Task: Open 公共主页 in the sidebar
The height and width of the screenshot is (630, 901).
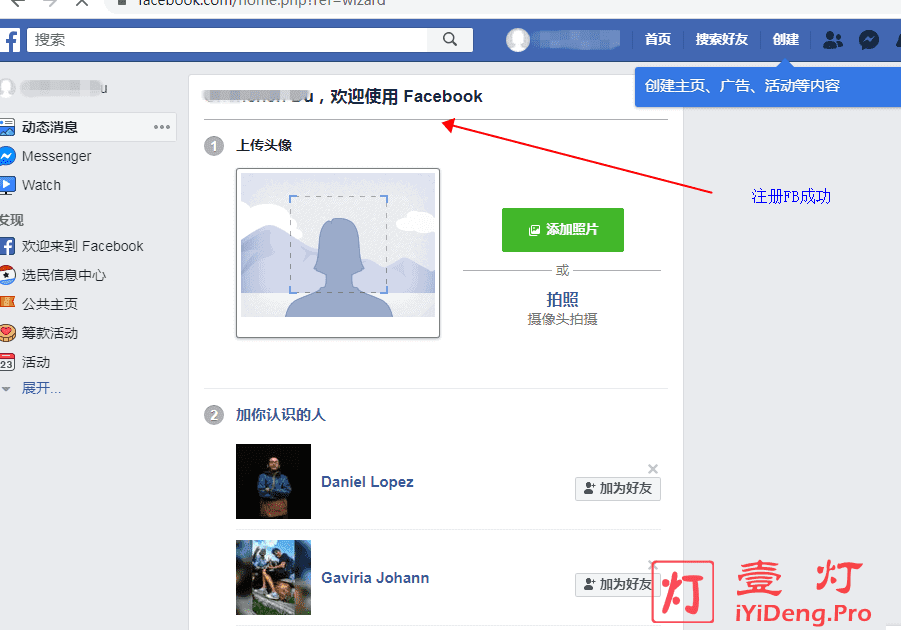Action: [x=49, y=304]
